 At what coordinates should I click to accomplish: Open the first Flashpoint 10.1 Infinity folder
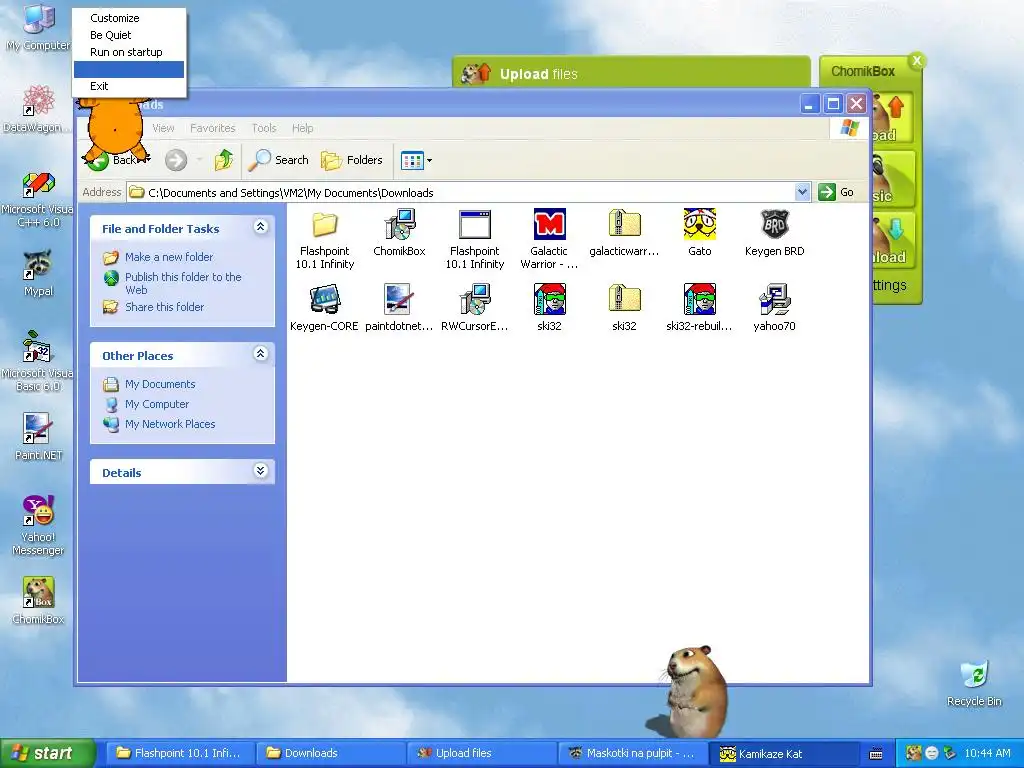[x=325, y=239]
